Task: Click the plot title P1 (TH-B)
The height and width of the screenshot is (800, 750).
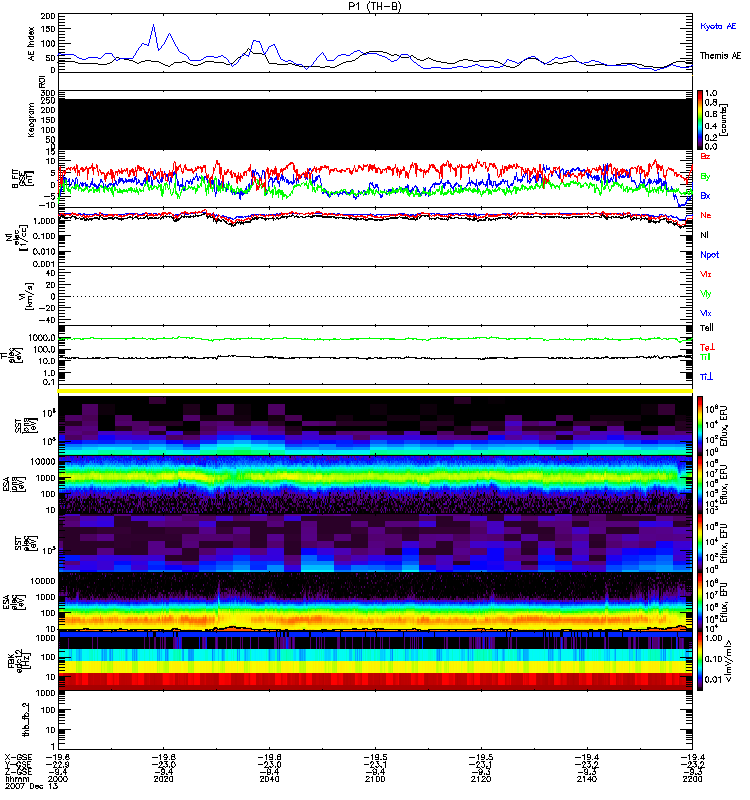Action: (374, 6)
